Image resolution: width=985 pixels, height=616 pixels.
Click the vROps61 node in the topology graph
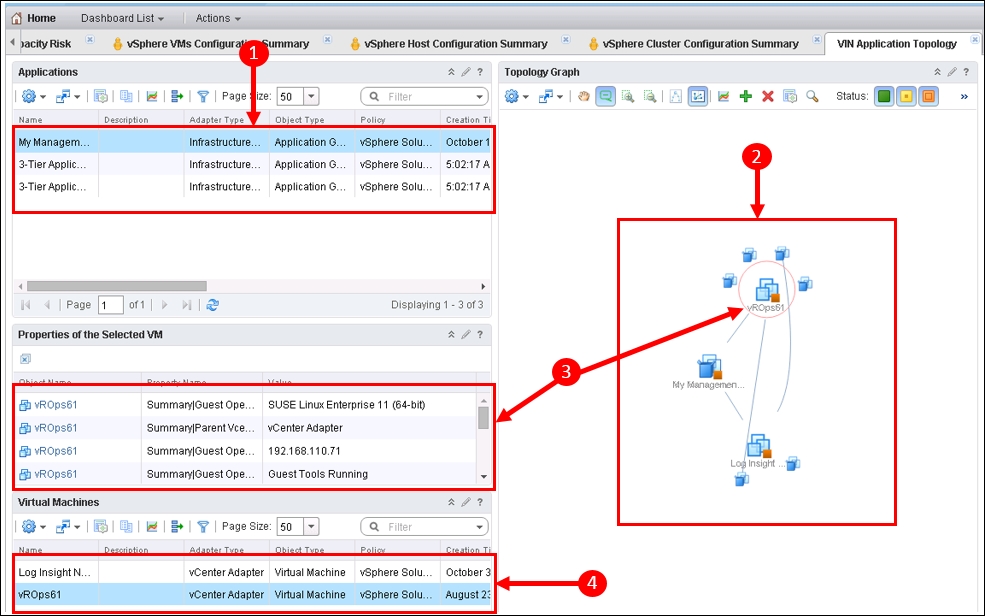(x=766, y=291)
